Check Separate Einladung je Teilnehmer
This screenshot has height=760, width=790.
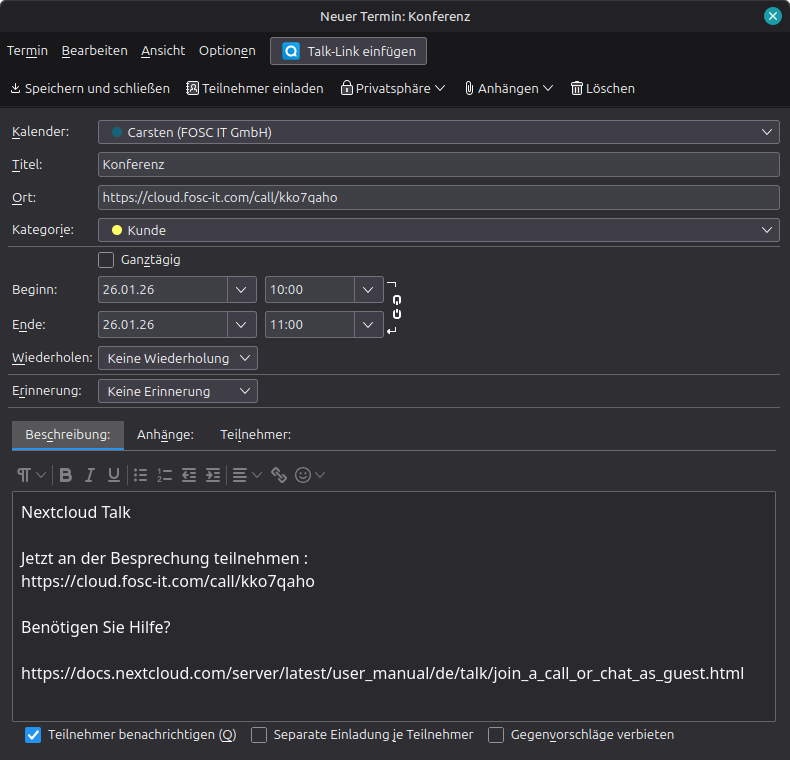point(259,735)
